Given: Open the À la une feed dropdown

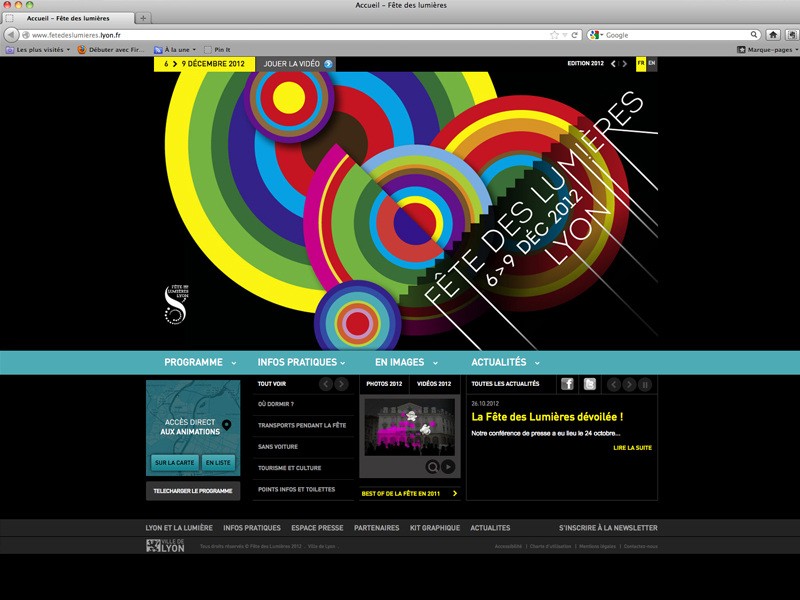Looking at the screenshot, I should pos(175,49).
